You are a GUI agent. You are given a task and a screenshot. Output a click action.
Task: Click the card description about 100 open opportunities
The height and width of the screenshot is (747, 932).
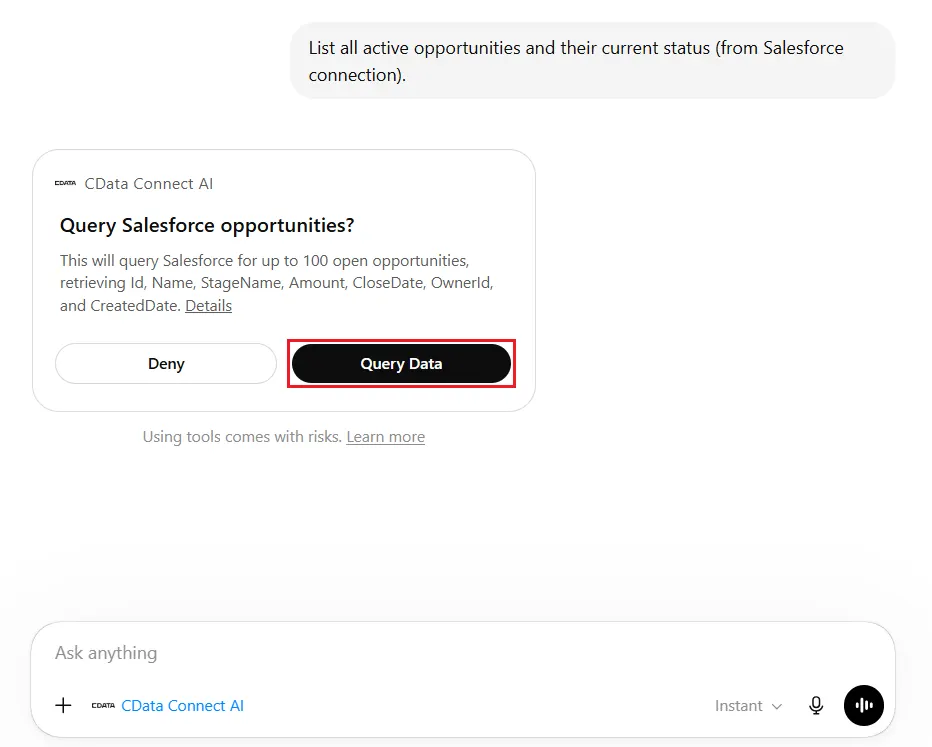277,283
